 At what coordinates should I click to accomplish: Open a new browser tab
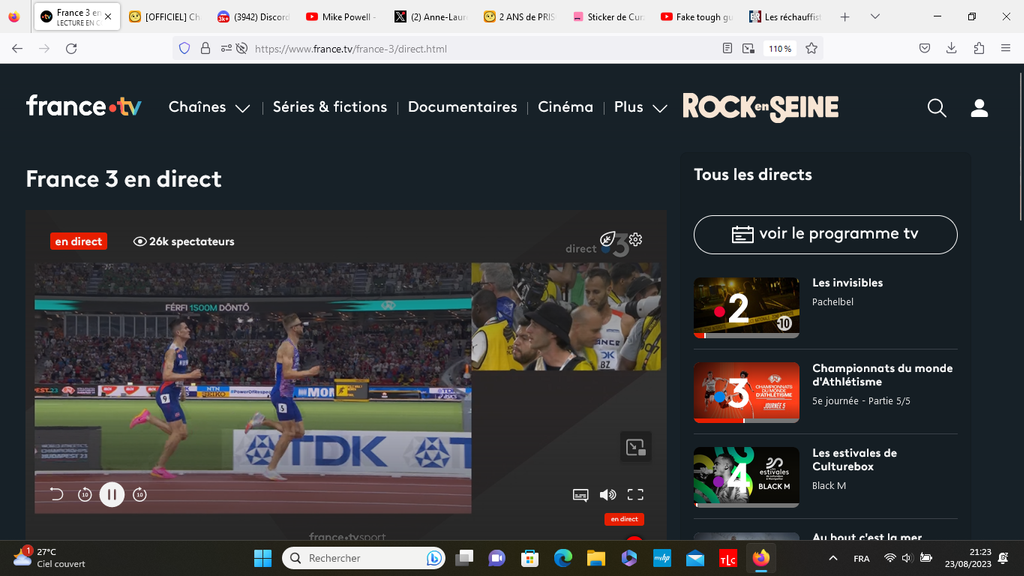(844, 17)
